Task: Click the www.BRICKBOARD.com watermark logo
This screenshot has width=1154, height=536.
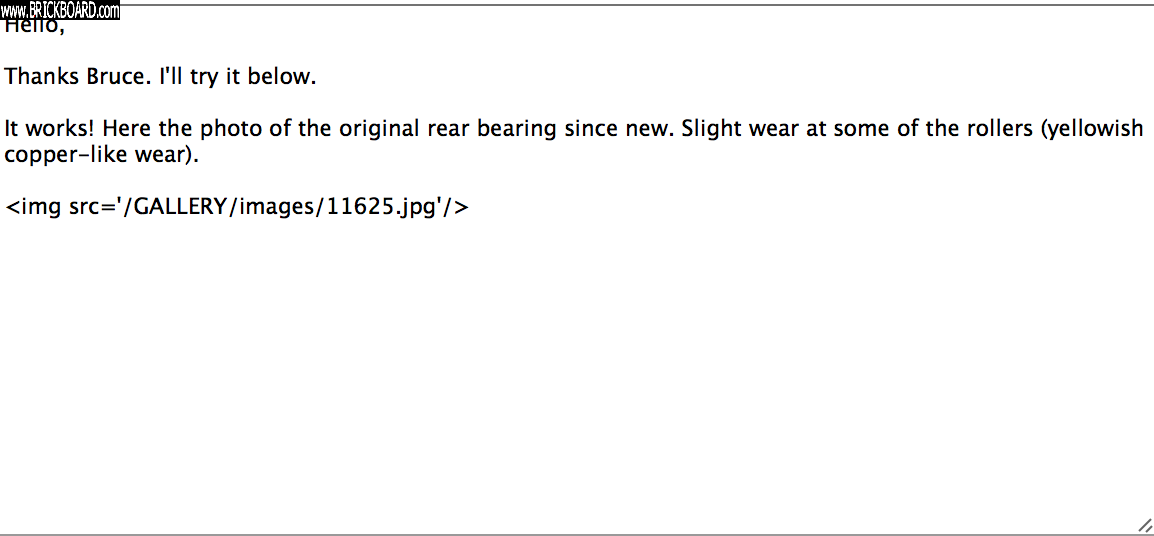Action: (60, 11)
